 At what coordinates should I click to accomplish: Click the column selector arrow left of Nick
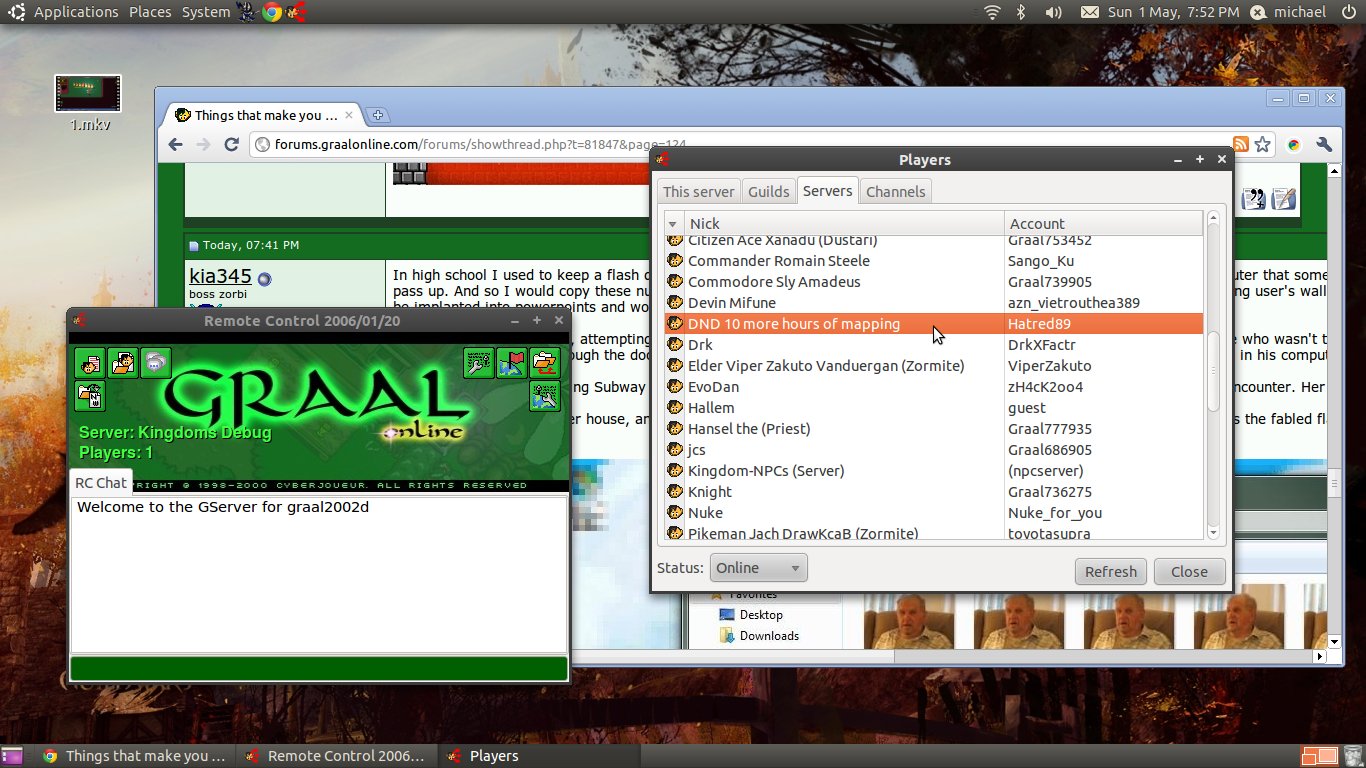[x=672, y=223]
